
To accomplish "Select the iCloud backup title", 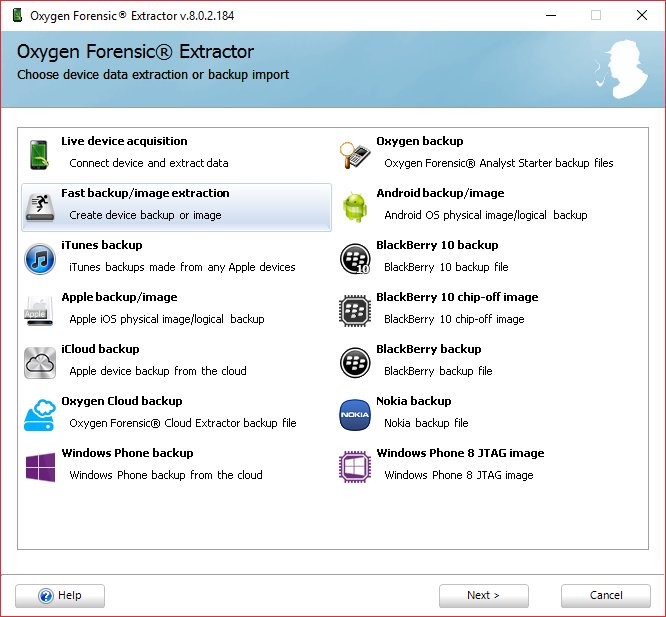I will (100, 349).
